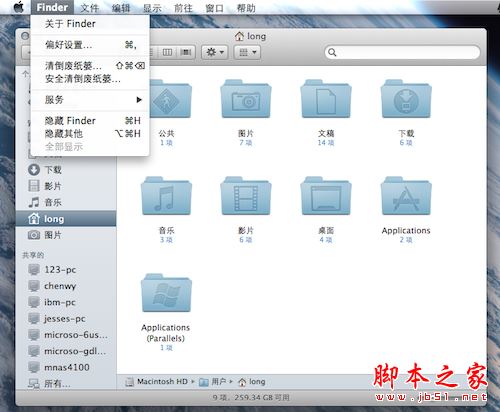500x412 pixels.
Task: Switch to column view
Action: coord(167,52)
